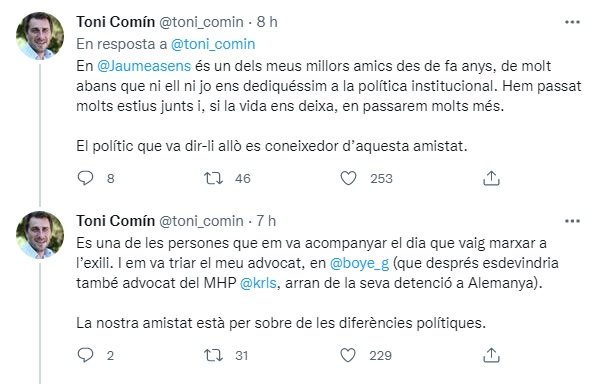Image resolution: width=598 pixels, height=387 pixels.
Task: Open more options menu on the second tweet
Action: (x=572, y=221)
